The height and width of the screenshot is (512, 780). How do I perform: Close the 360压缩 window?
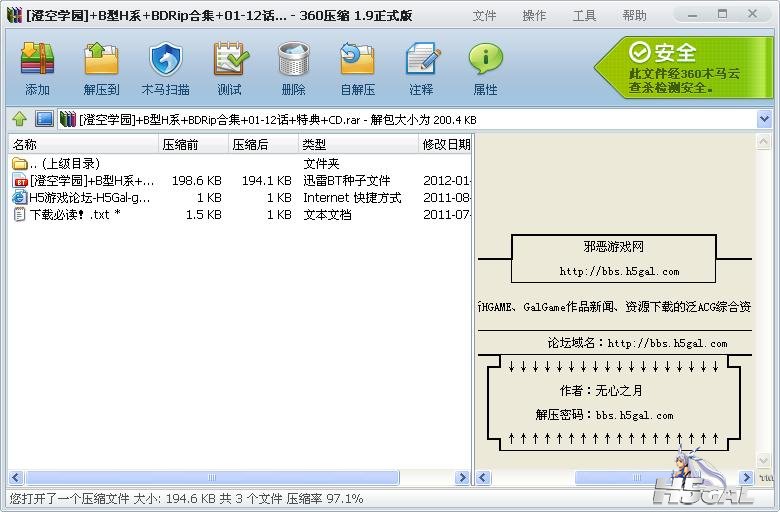pos(753,14)
